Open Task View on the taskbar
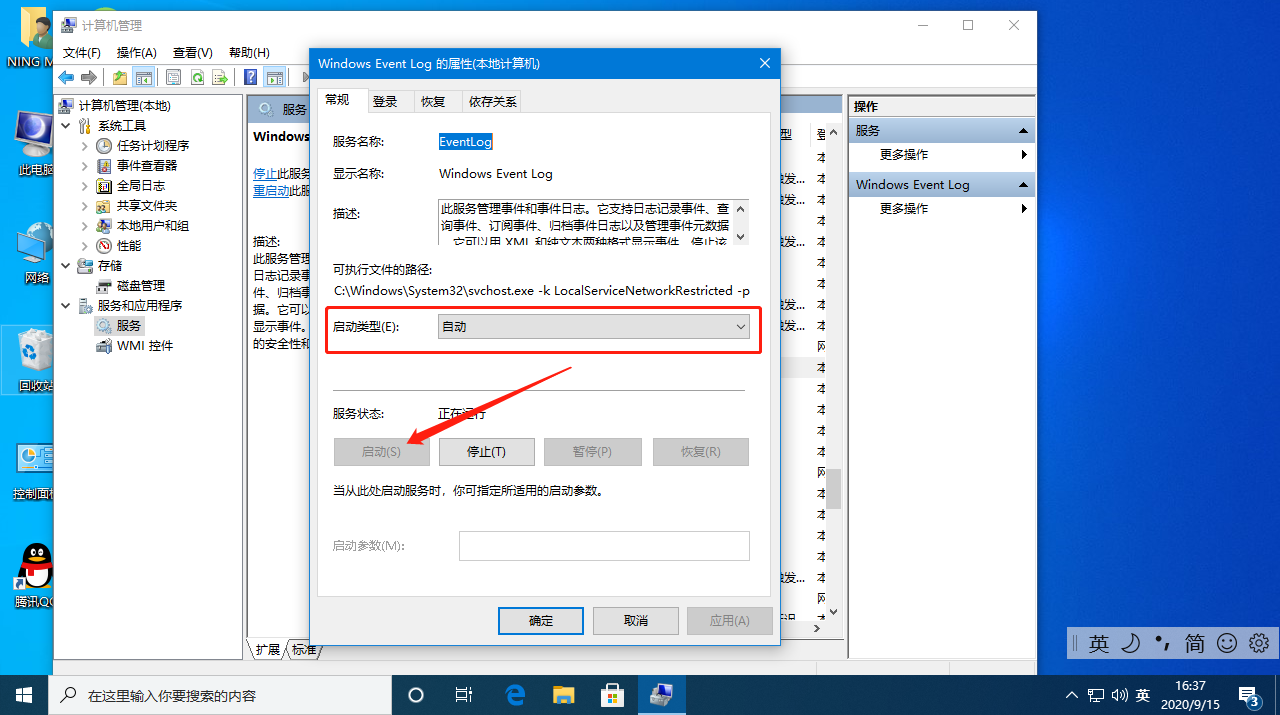This screenshot has width=1280, height=715. (464, 695)
